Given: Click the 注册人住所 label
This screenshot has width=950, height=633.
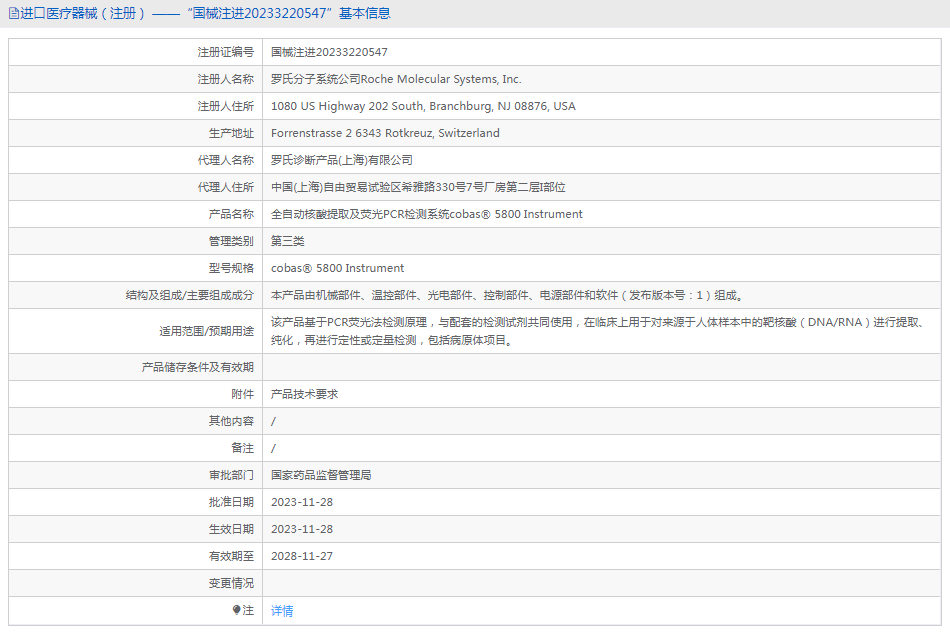Looking at the screenshot, I should tap(225, 106).
